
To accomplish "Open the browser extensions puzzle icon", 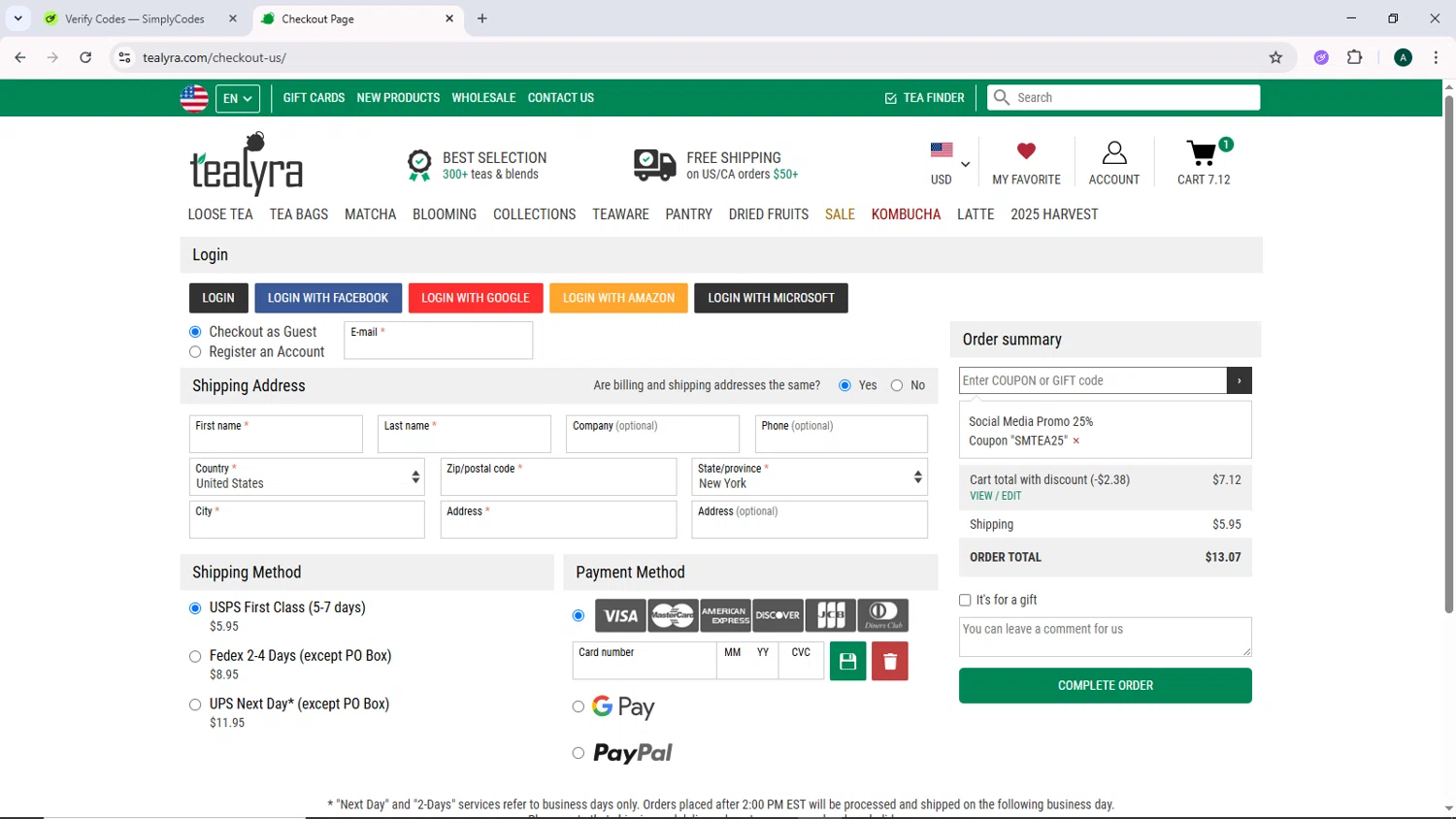I will pyautogui.click(x=1355, y=57).
